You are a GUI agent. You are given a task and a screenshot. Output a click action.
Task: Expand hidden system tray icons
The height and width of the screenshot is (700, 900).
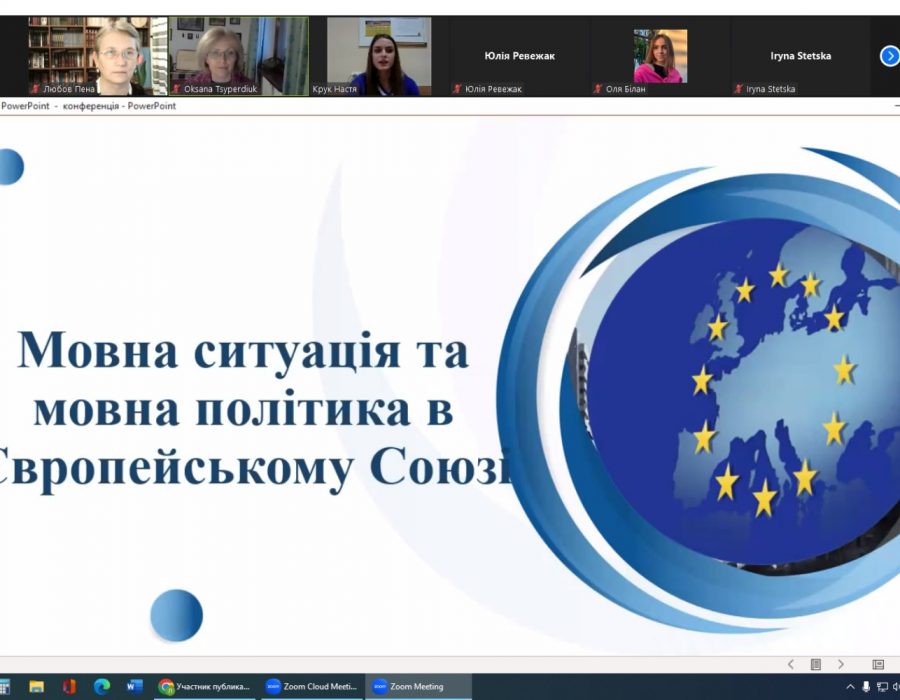(x=851, y=687)
